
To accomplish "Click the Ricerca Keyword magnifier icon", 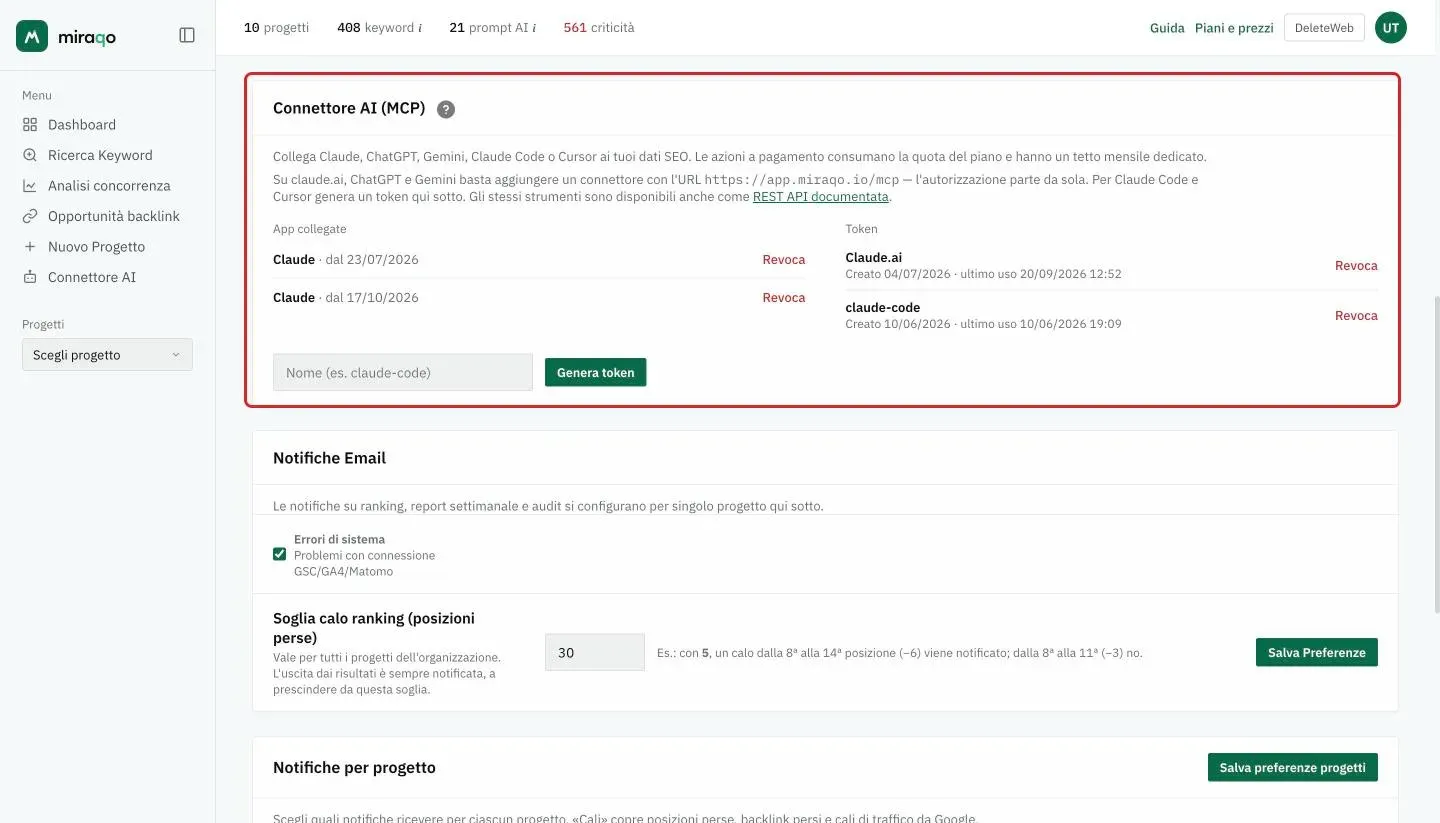I will coord(29,155).
